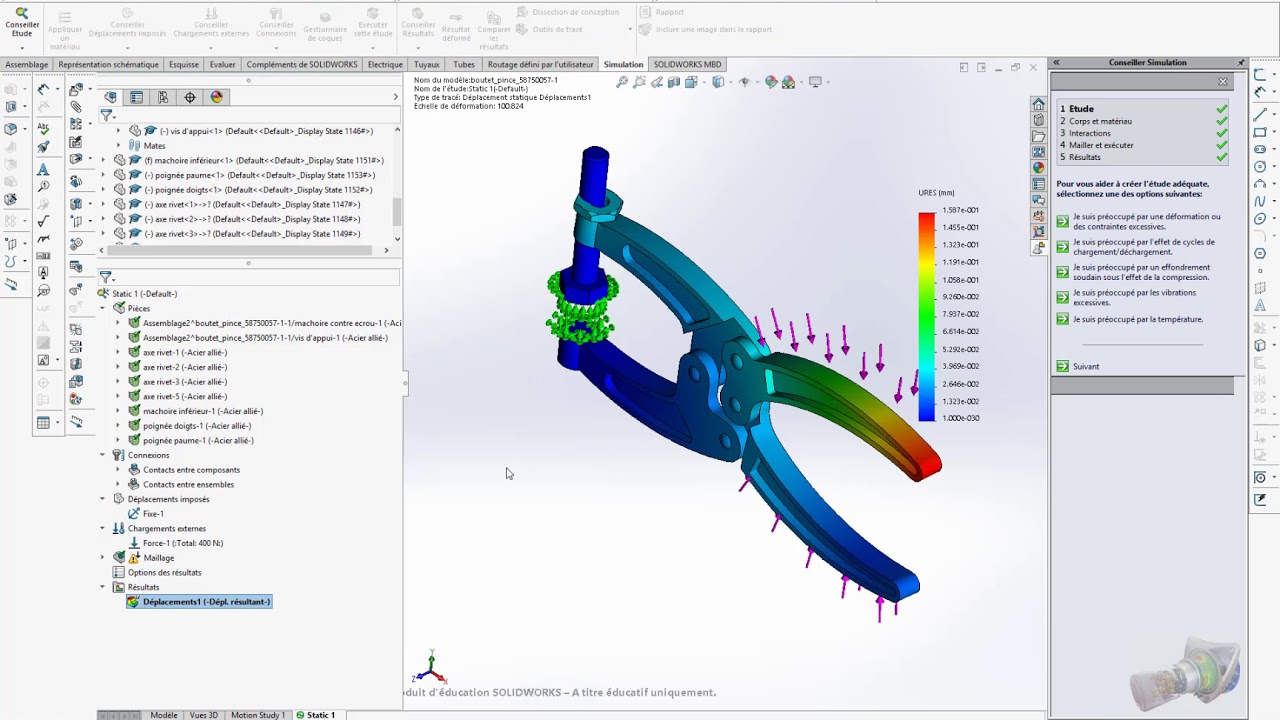Collapse the Chargements externes folder
Screen dimensions: 1280x720
pyautogui.click(x=103, y=528)
